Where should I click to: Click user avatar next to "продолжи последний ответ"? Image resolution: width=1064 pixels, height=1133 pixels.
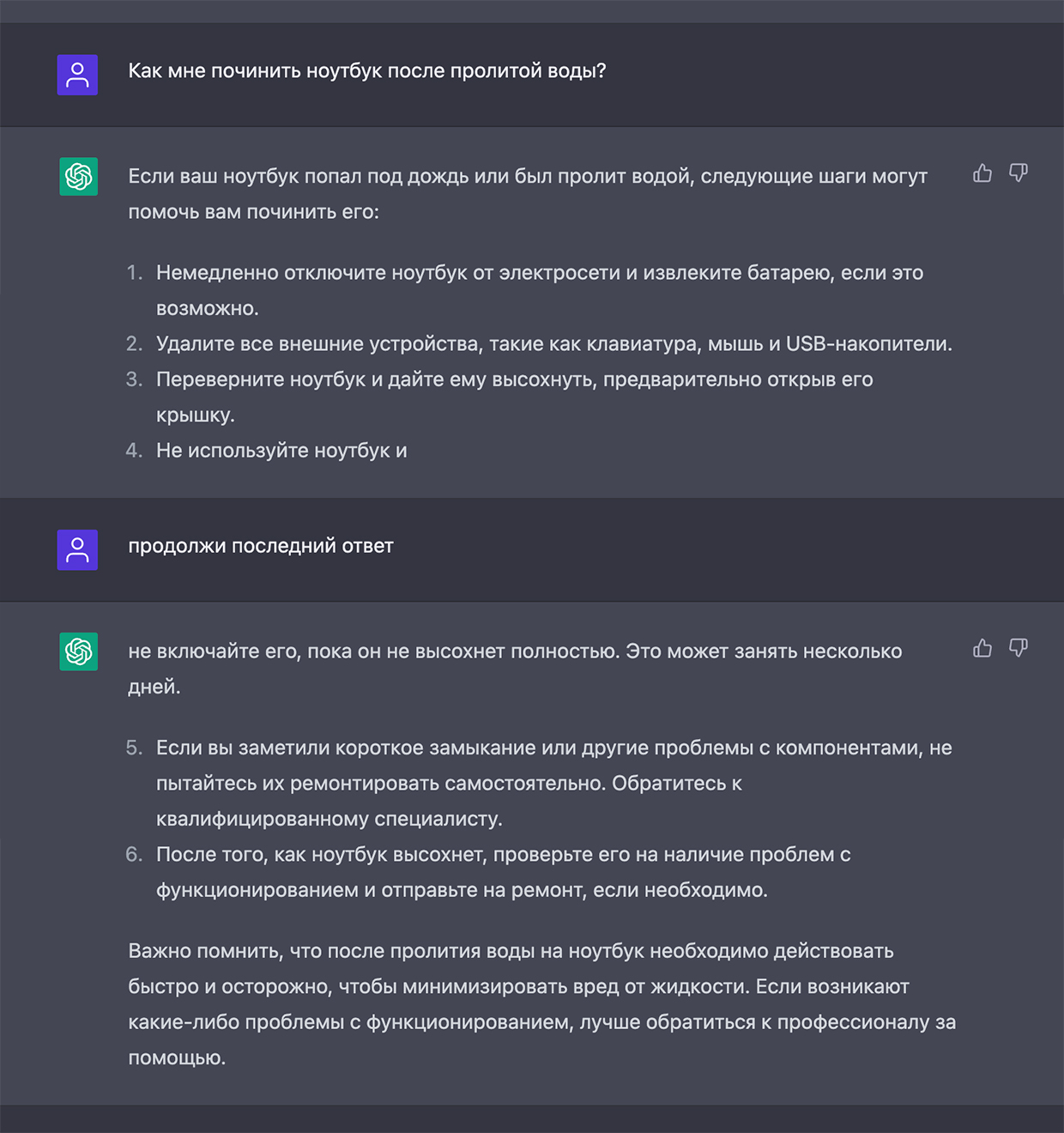pos(77,549)
